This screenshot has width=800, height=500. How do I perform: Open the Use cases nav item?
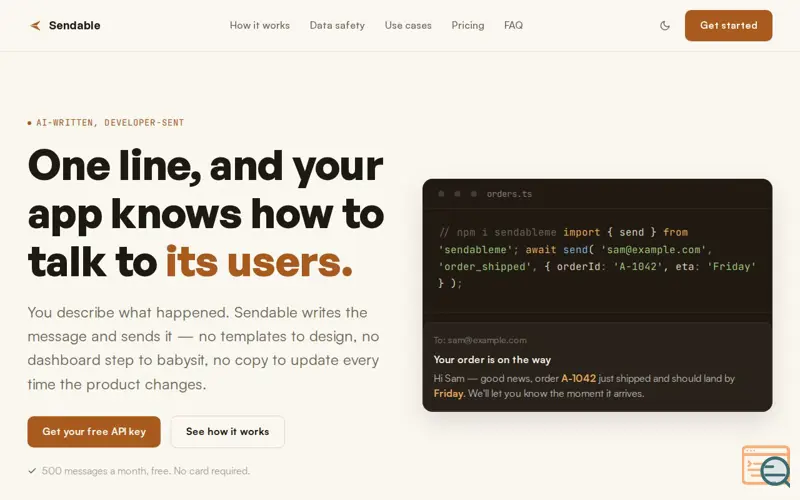click(x=408, y=26)
